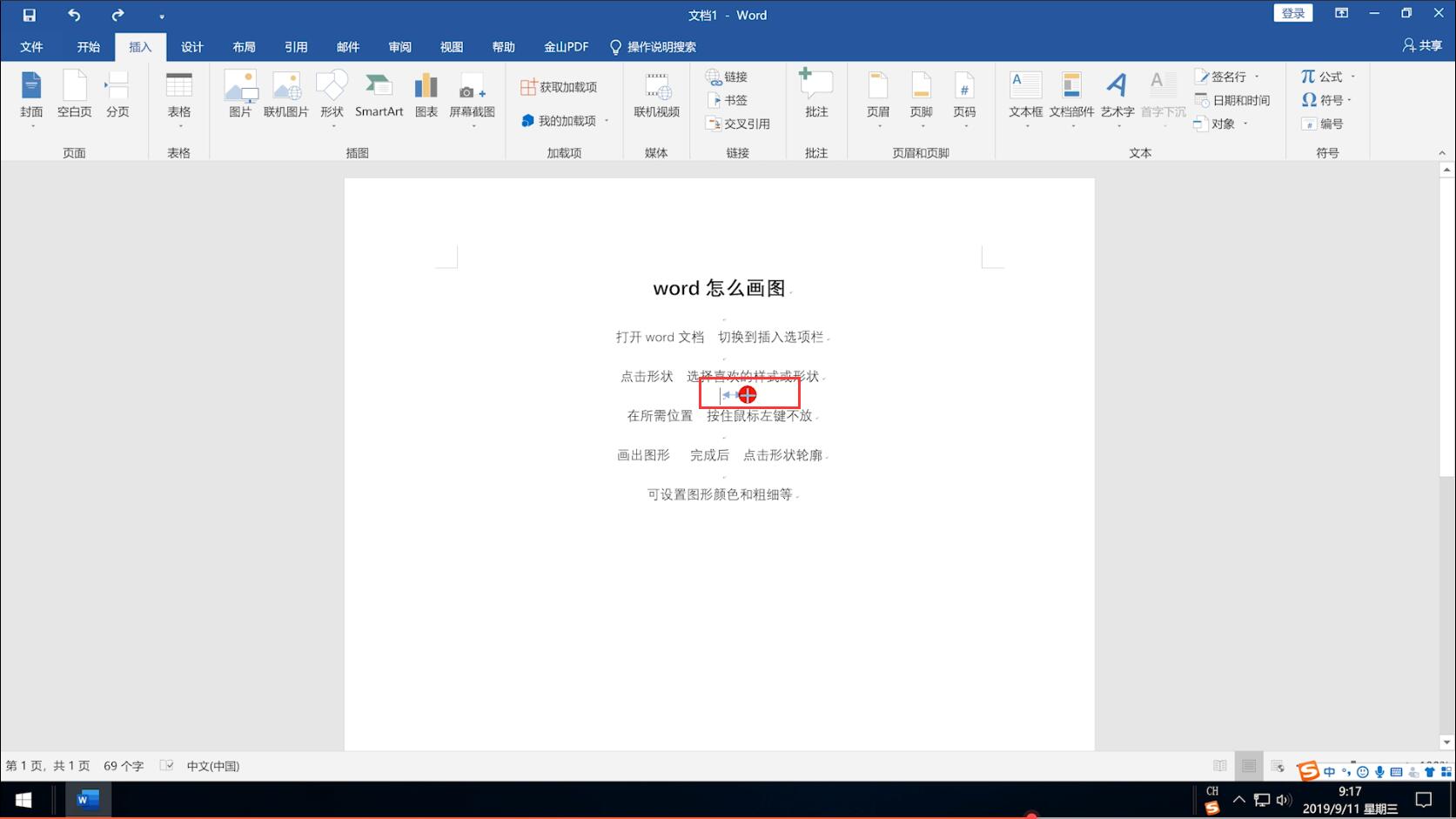Click the proofing check icon in status bar
Screen dimensions: 1456x819
point(166,766)
